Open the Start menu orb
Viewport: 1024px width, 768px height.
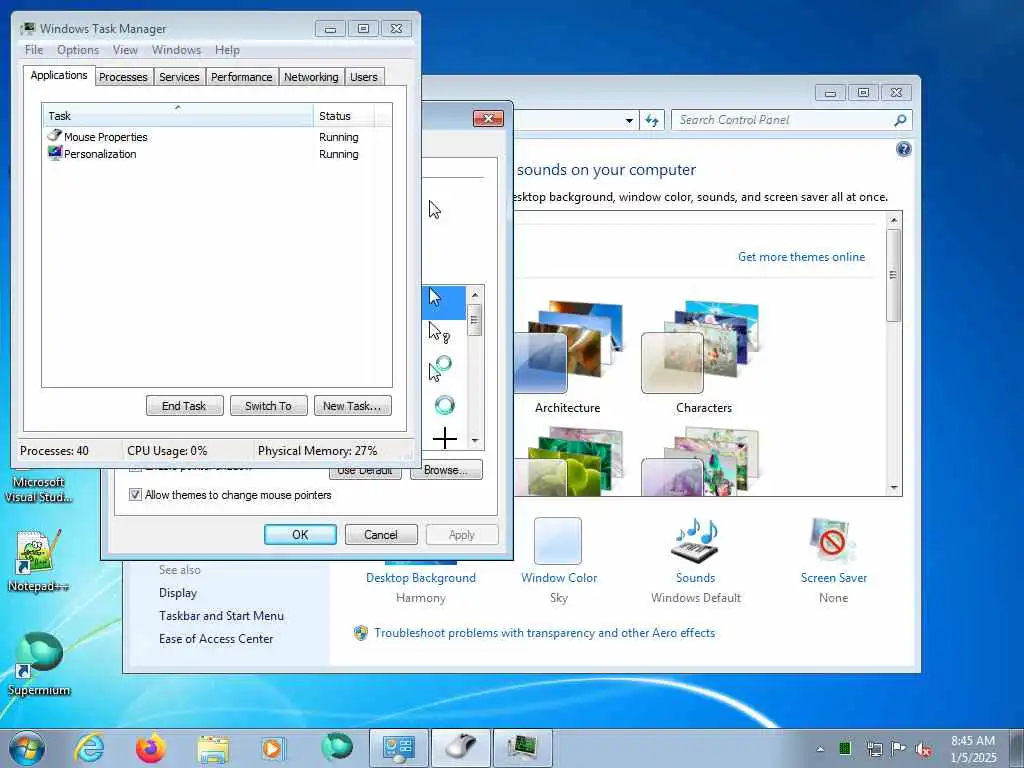click(x=27, y=748)
